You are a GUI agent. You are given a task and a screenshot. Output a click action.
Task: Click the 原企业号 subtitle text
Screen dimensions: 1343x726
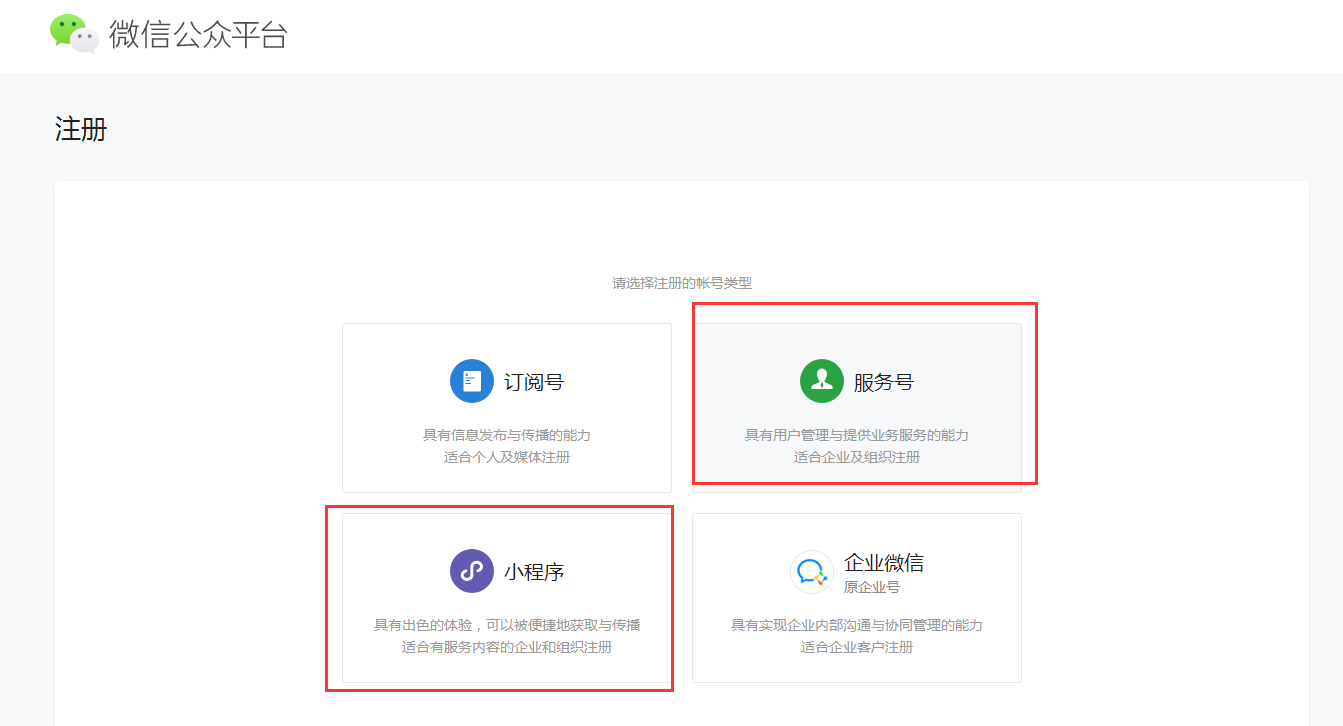click(x=872, y=587)
